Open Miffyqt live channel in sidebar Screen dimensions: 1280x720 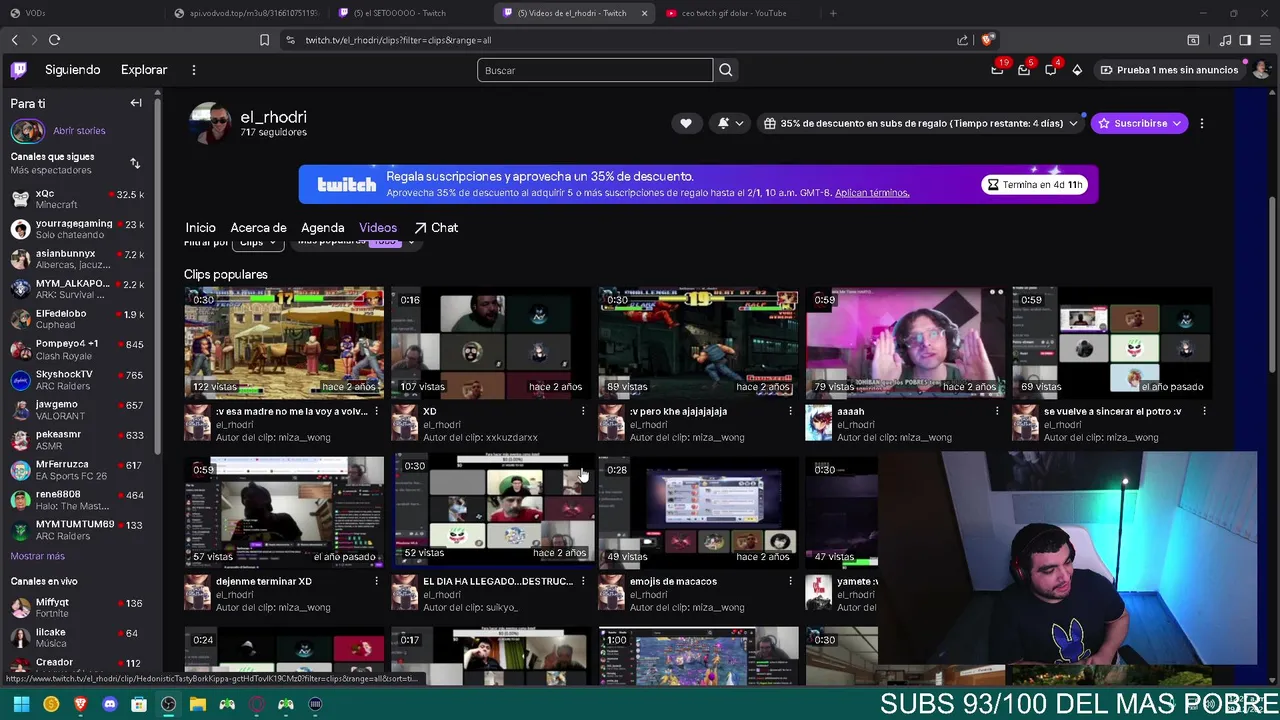pyautogui.click(x=78, y=608)
